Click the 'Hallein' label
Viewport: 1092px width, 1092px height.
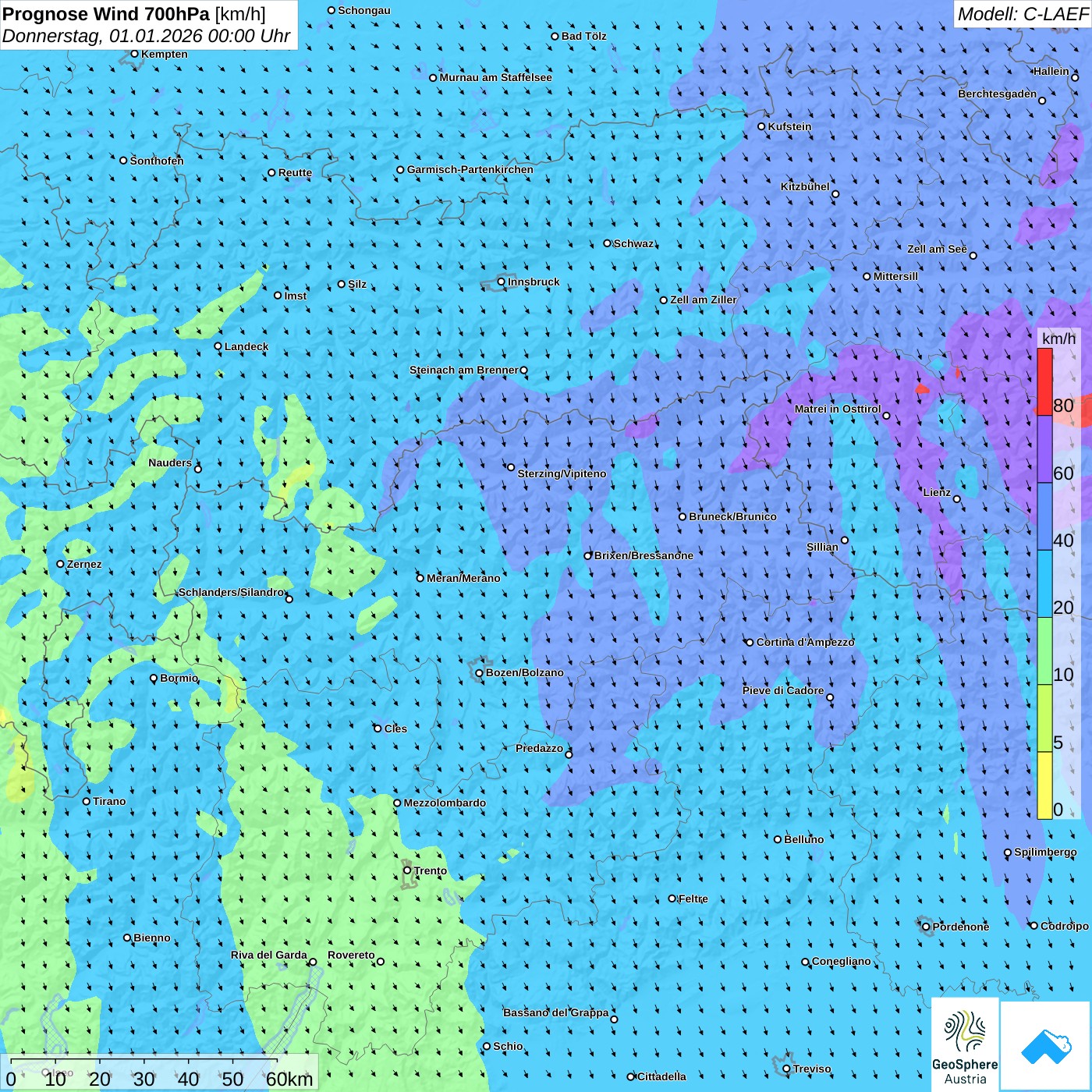tap(1051, 71)
